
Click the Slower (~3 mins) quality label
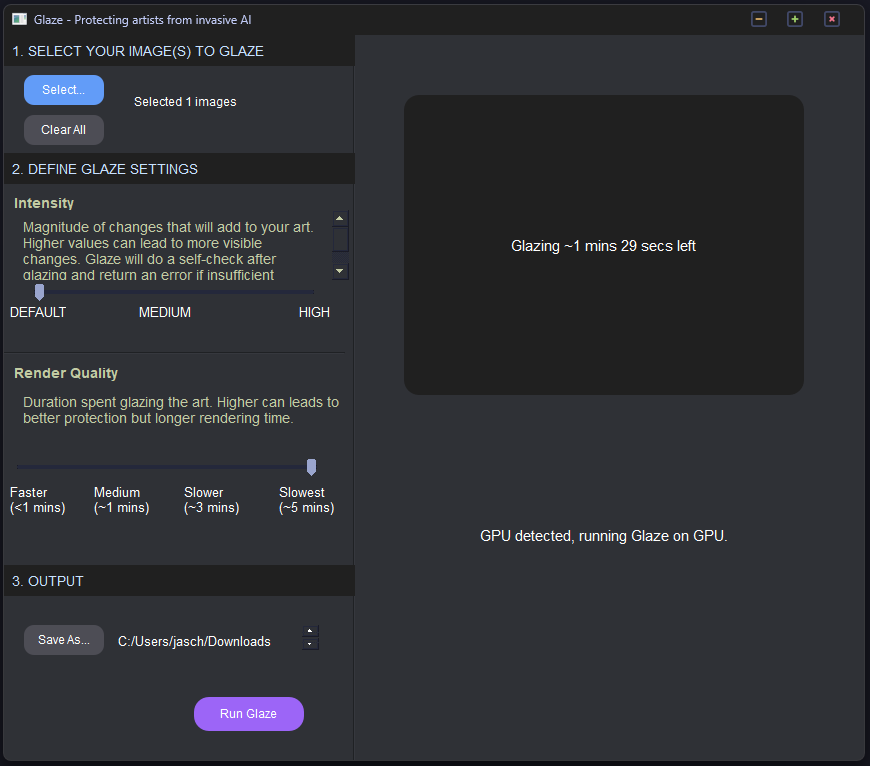211,500
